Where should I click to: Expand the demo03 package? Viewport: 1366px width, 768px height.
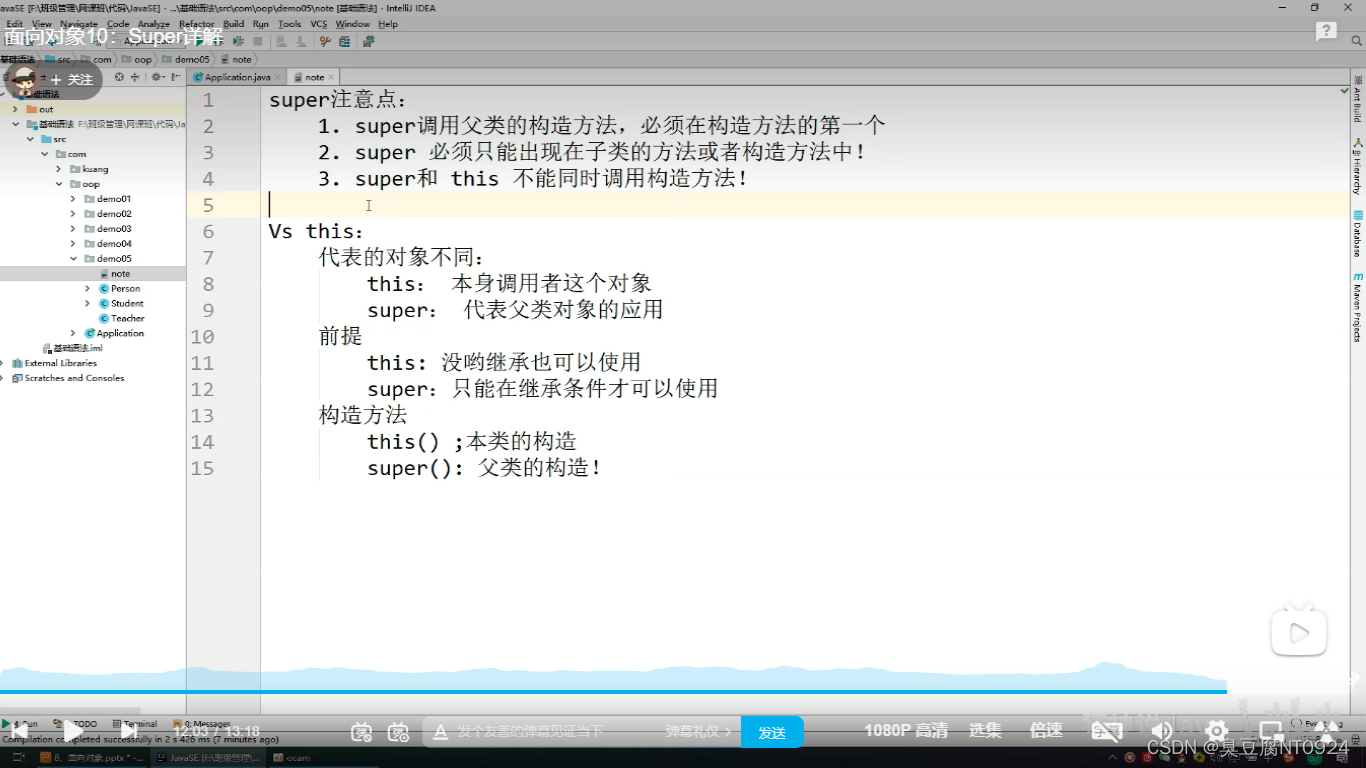[x=73, y=229]
